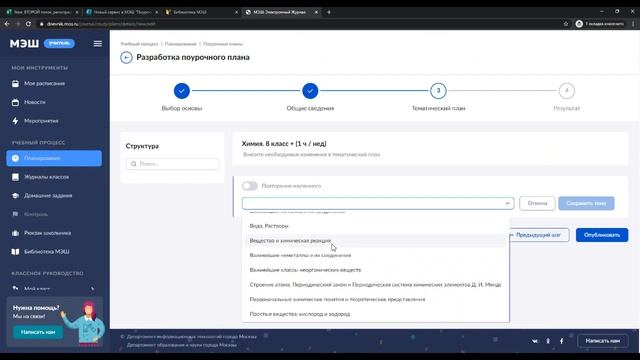Click the magnifier icon in Структура search
This screenshot has height=360, width=640.
pyautogui.click(x=133, y=164)
